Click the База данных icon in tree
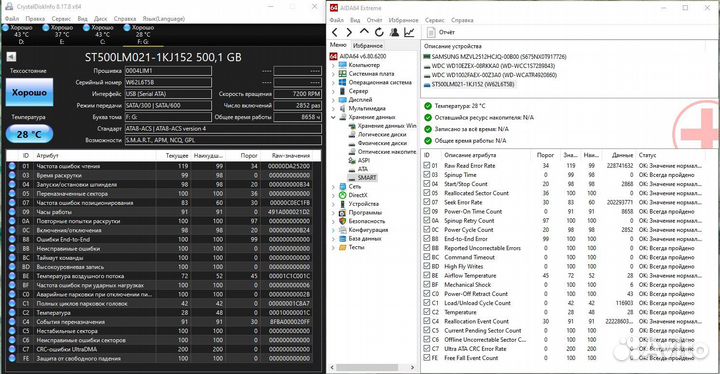 pyautogui.click(x=343, y=238)
